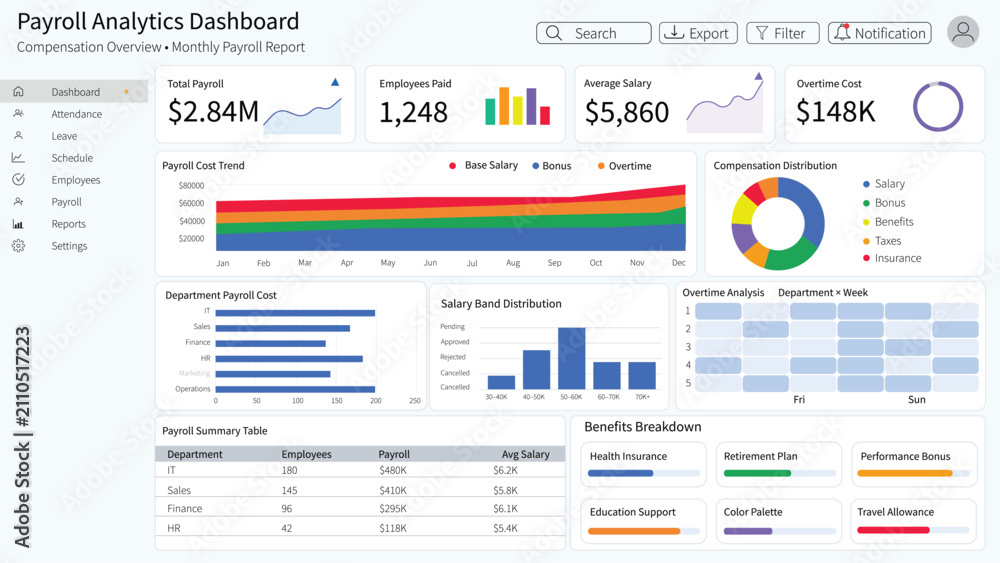Open the Payroll sidebar menu item
This screenshot has width=1000, height=563.
(x=66, y=201)
